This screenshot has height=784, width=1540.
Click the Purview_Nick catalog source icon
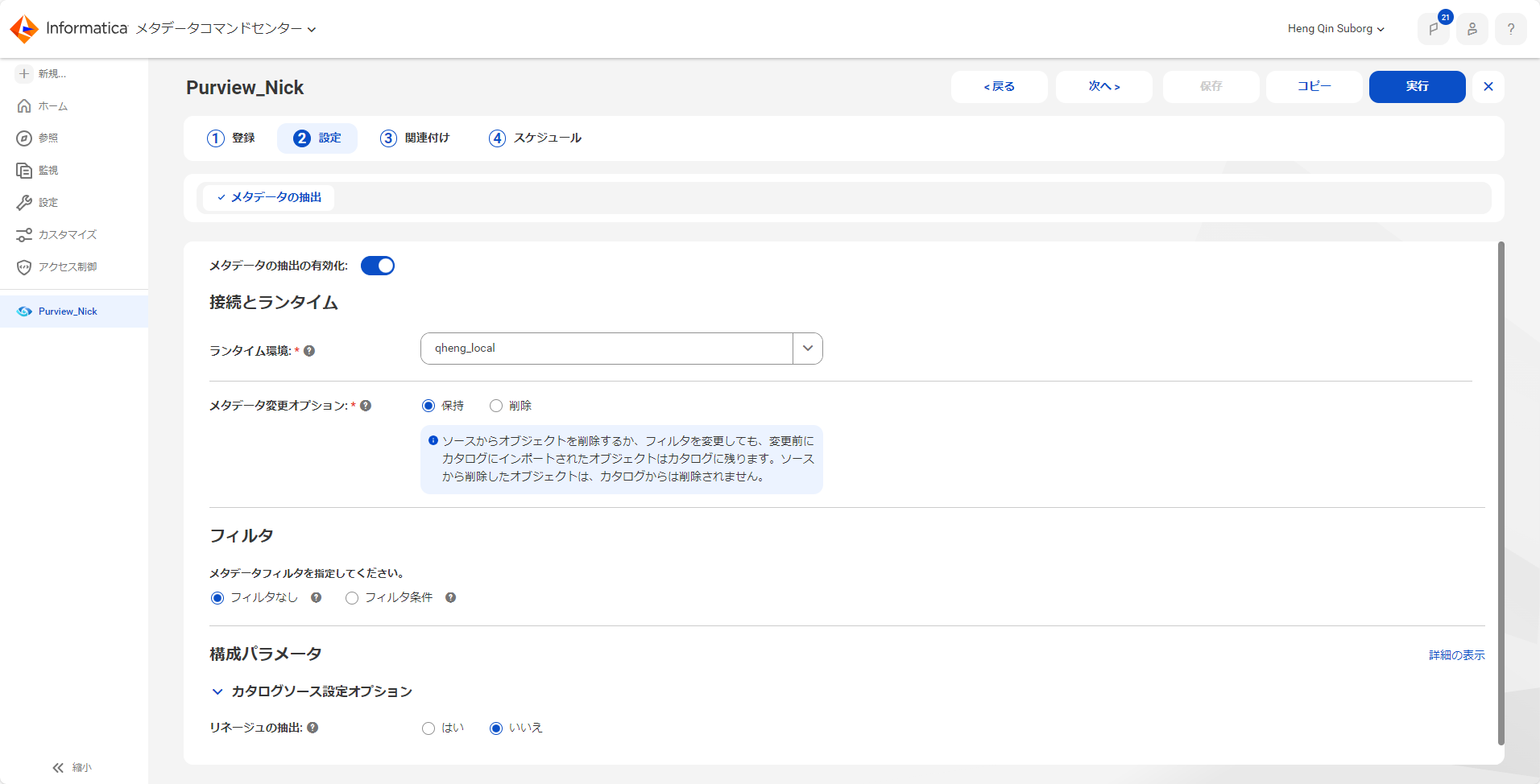coord(25,312)
